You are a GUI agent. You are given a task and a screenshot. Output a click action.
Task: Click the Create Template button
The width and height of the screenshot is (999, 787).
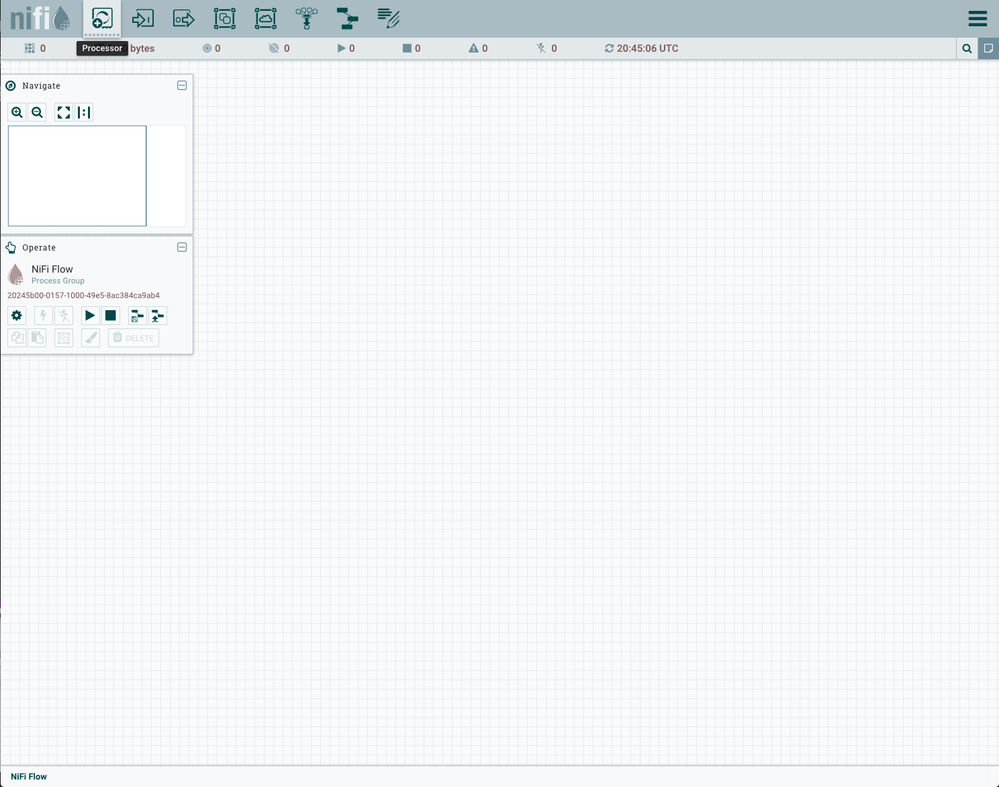point(137,315)
